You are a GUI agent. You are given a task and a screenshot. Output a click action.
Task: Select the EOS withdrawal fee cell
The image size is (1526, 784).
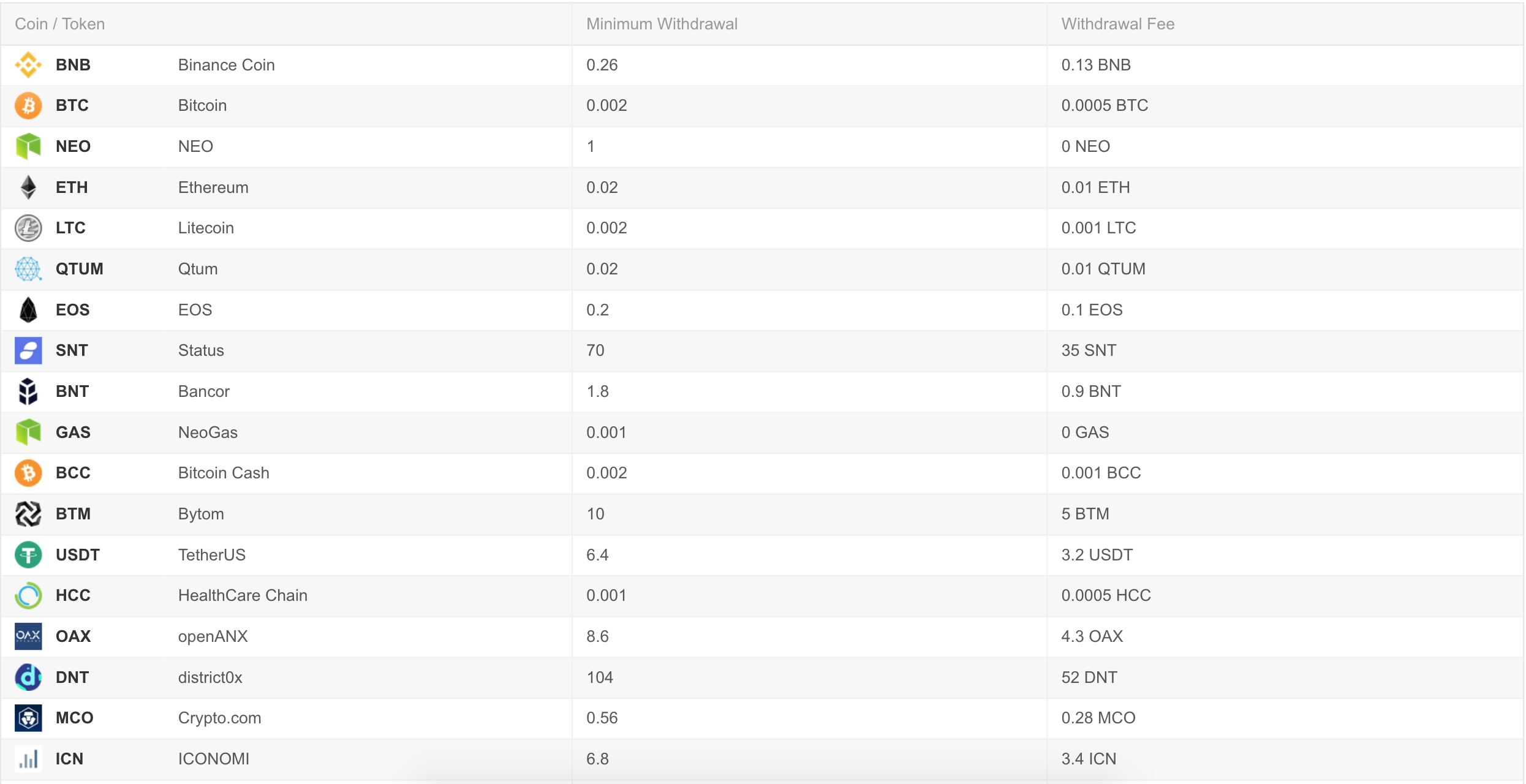tap(1285, 310)
